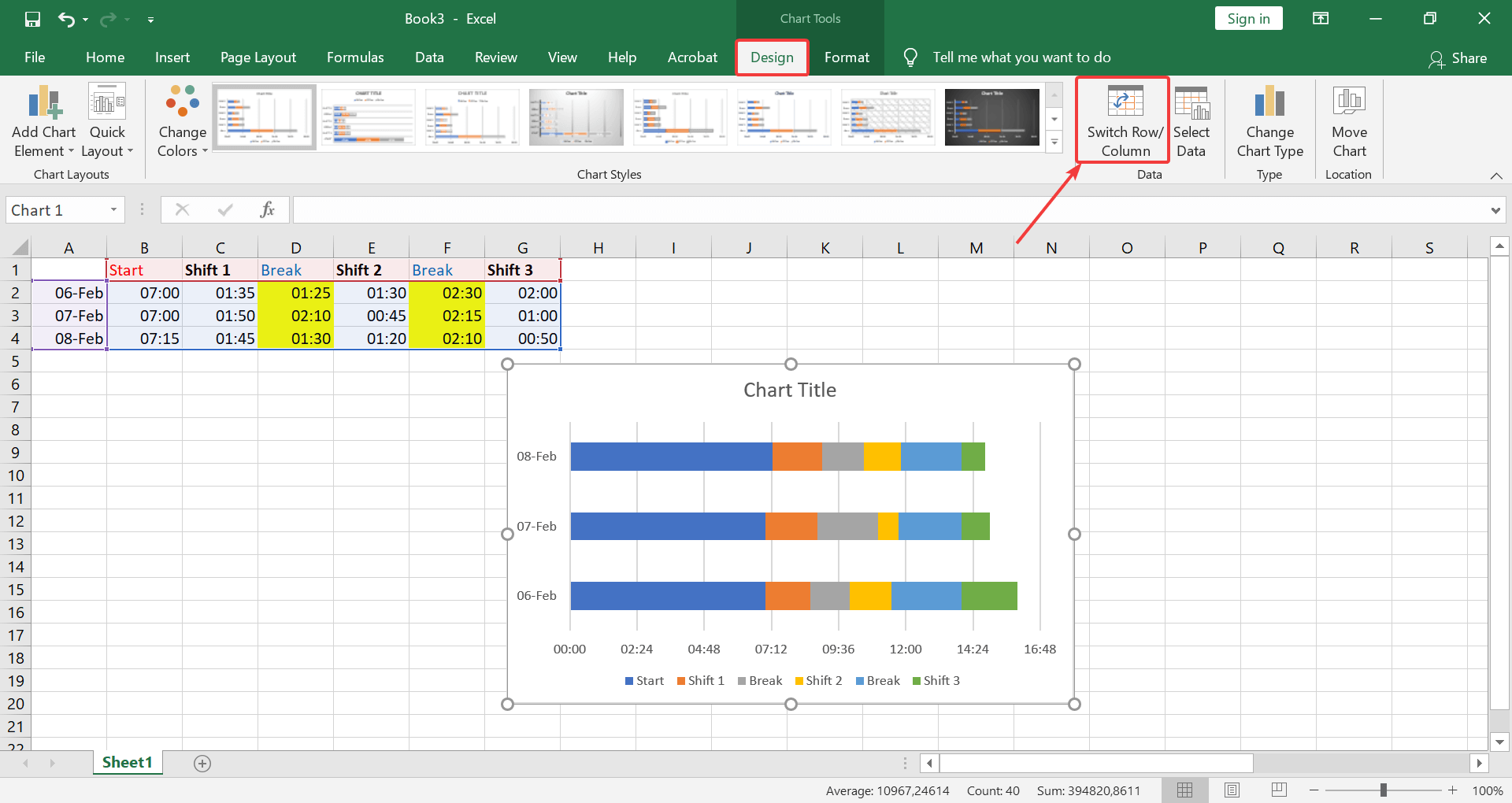Expand the Chart Styles gallery

coord(1054,142)
